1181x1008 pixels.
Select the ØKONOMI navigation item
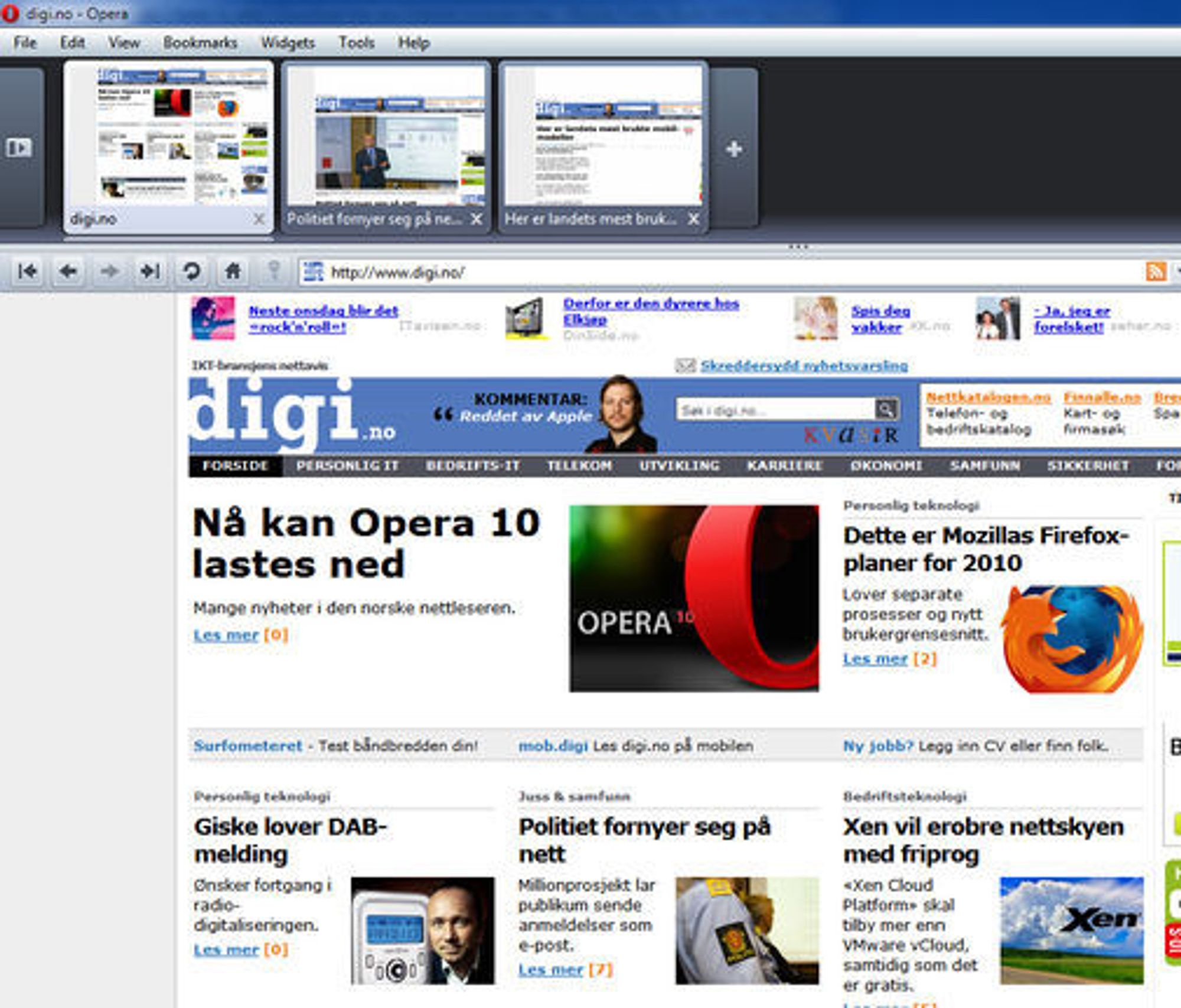click(x=886, y=465)
